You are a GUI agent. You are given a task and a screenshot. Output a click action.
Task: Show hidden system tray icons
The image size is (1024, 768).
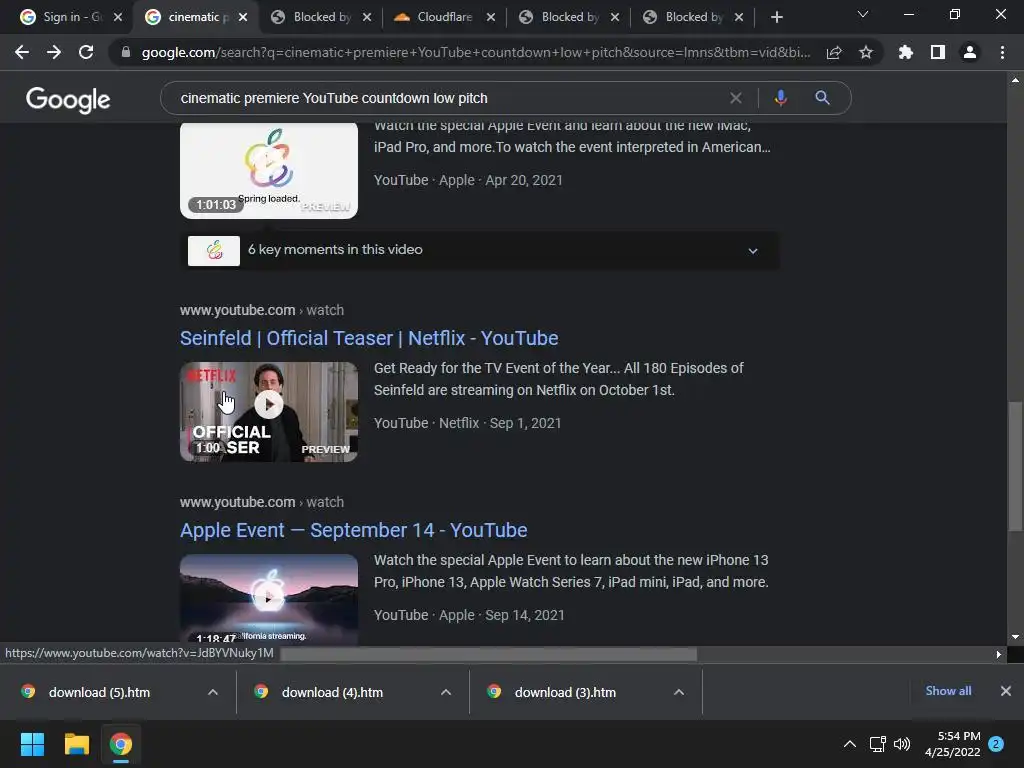point(850,744)
